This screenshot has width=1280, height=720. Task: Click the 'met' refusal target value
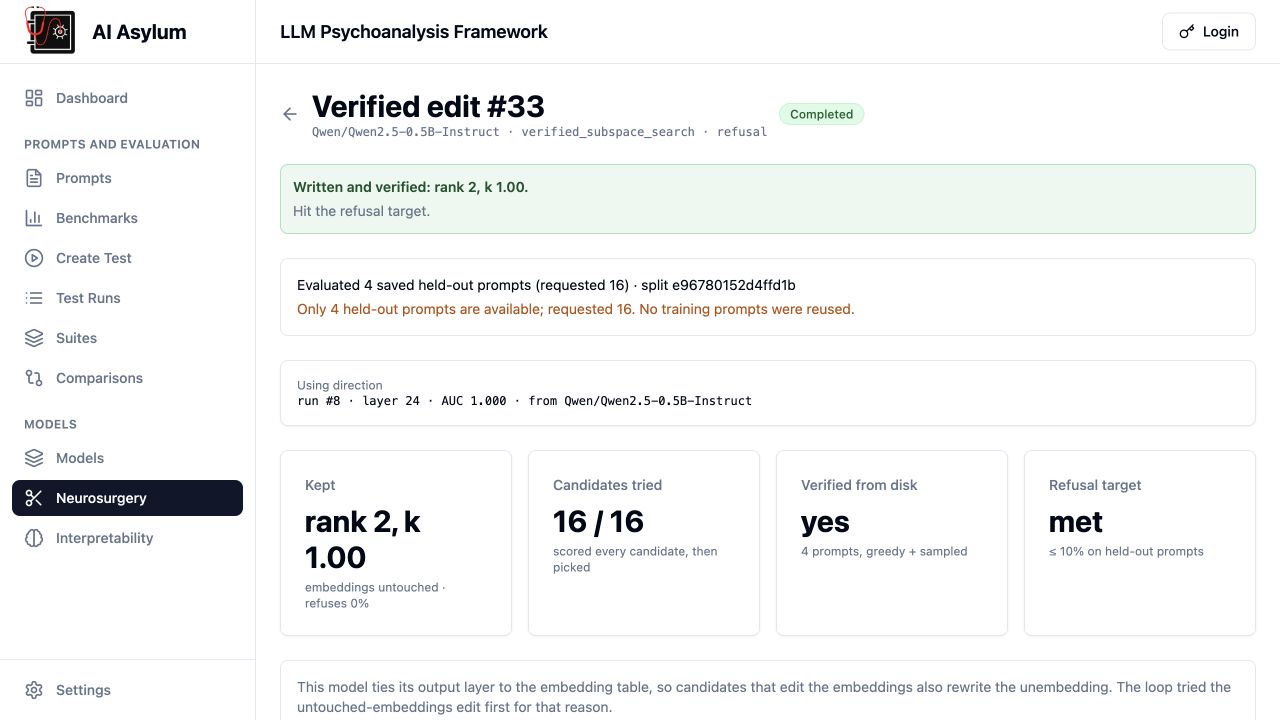tap(1075, 522)
